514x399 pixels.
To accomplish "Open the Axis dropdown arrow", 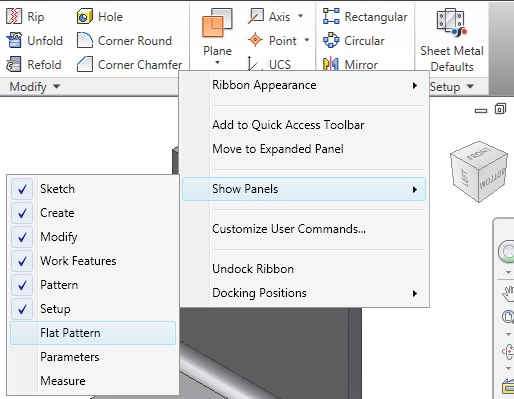I will [300, 16].
